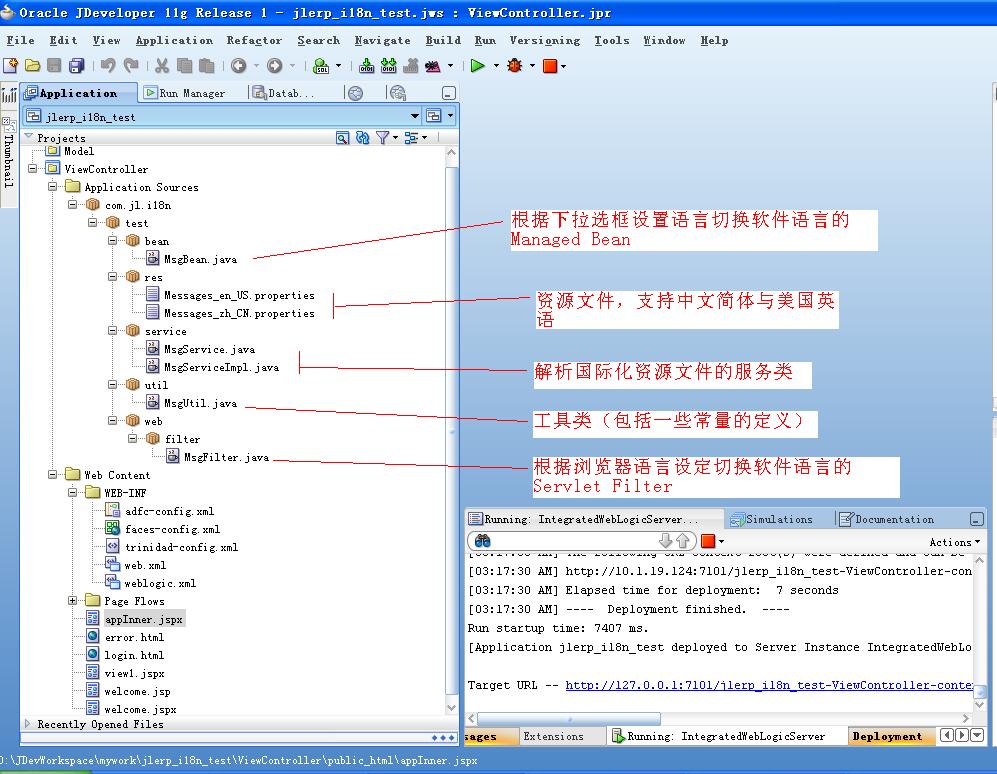
Task: Switch to the Run Manager tab
Action: [x=185, y=93]
